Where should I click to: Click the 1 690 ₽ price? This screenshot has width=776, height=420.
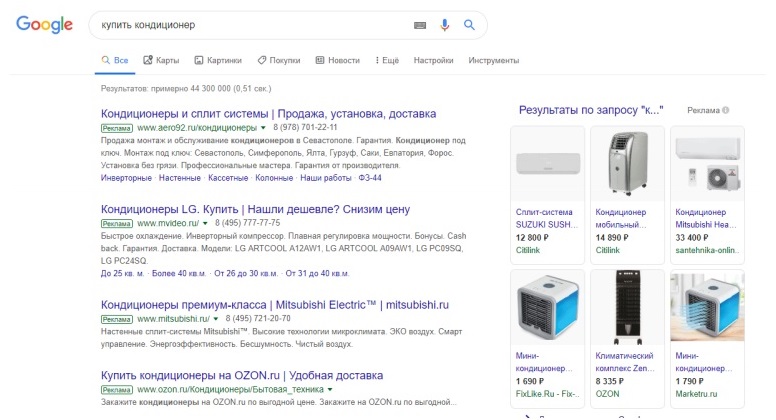coord(530,381)
